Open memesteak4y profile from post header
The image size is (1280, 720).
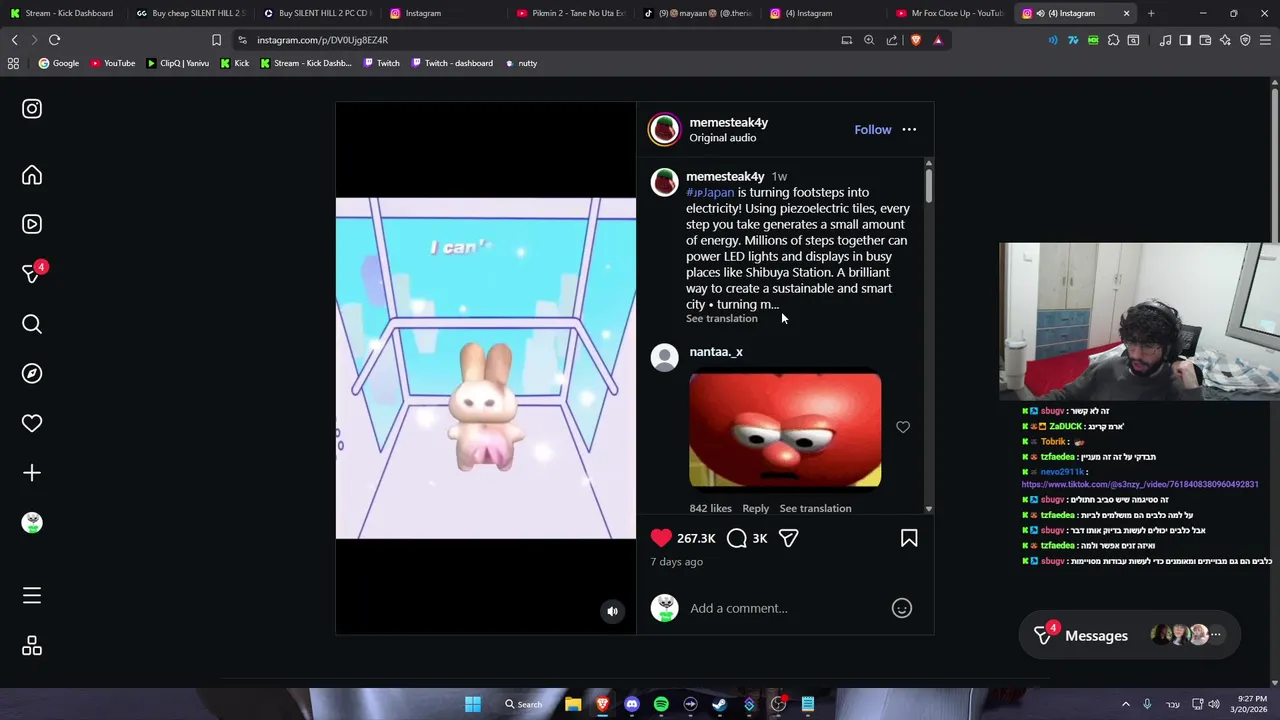click(x=728, y=122)
